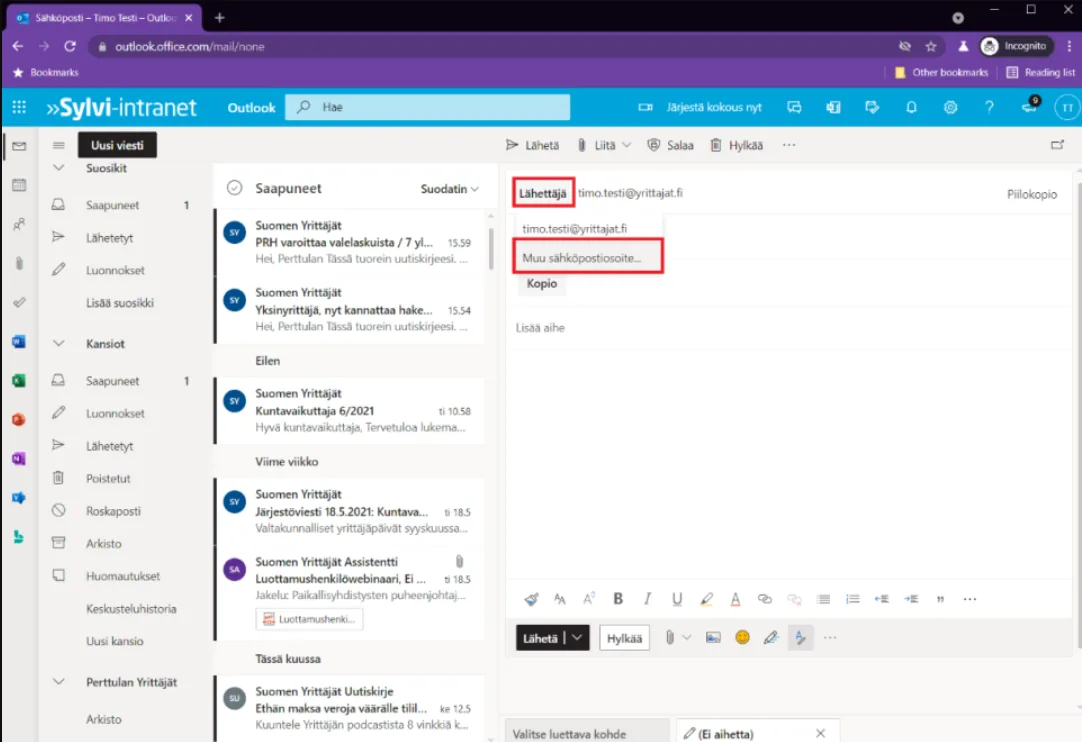Toggle select all messages circle checkbox
Viewport: 1082px width, 742px height.
pos(235,188)
